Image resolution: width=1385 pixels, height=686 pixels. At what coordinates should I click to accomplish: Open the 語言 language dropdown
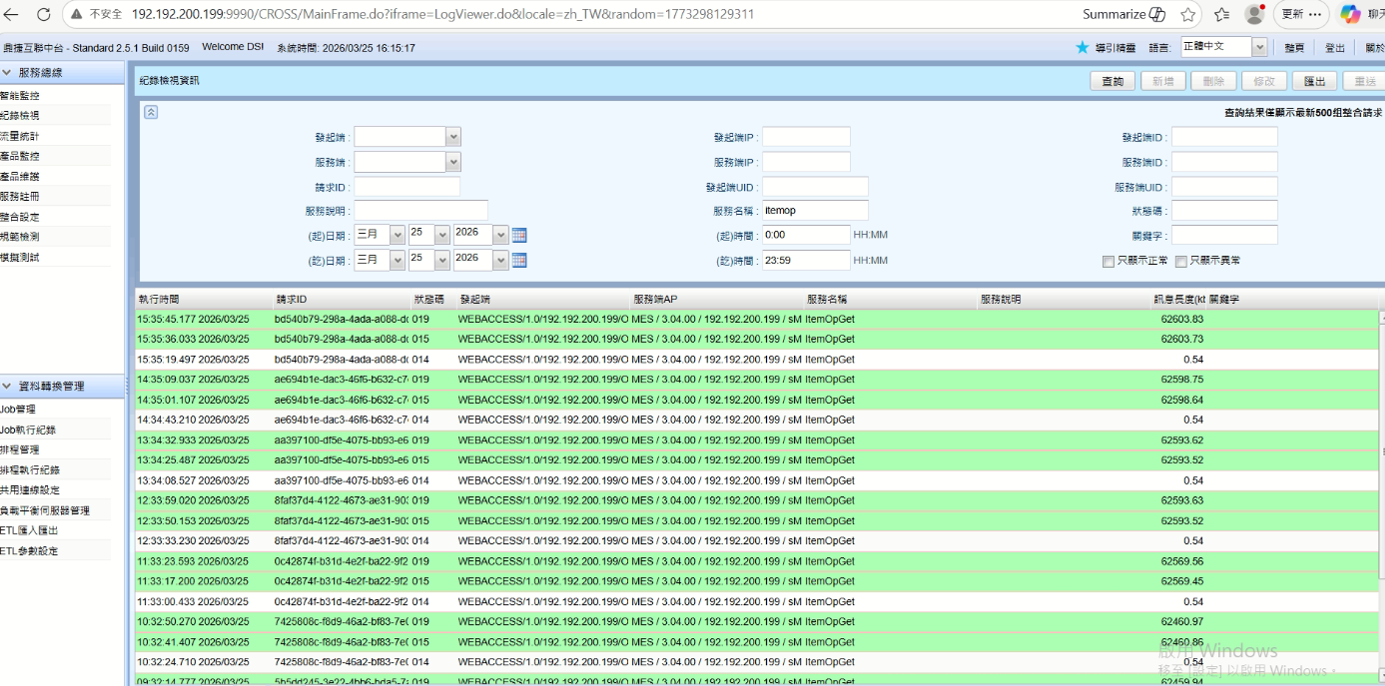tap(1259, 47)
